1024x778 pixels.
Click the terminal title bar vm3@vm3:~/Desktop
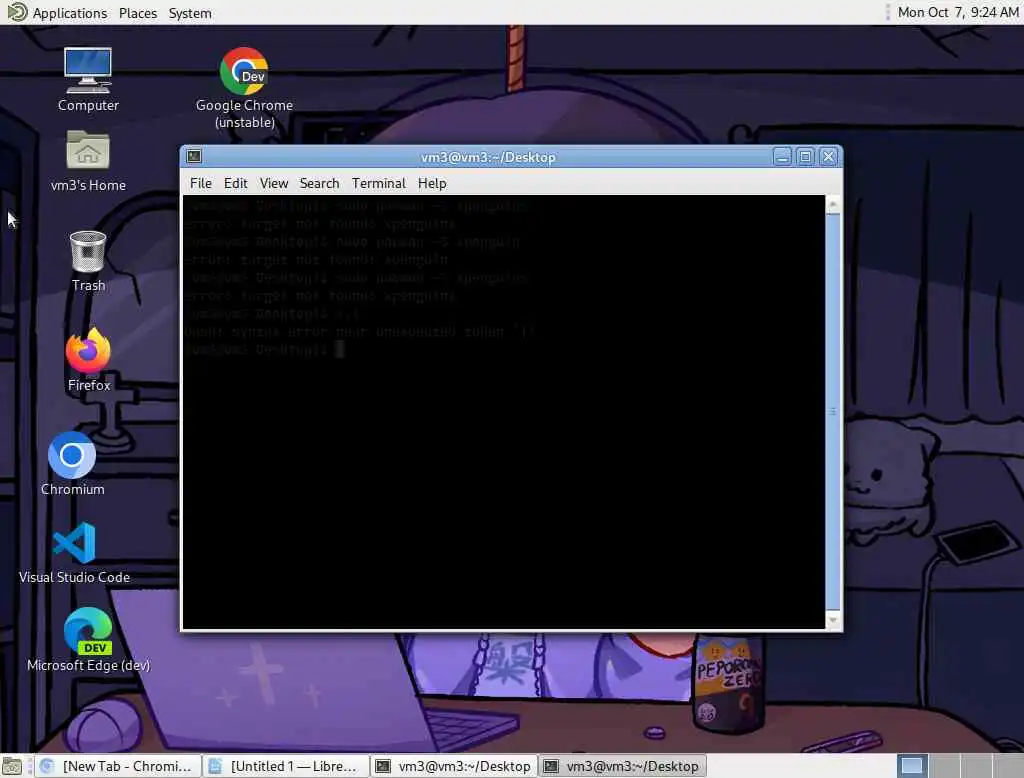488,157
